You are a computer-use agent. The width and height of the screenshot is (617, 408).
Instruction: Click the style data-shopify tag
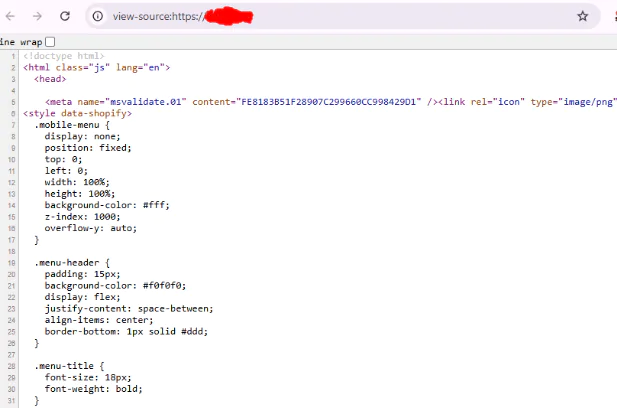pyautogui.click(x=78, y=113)
